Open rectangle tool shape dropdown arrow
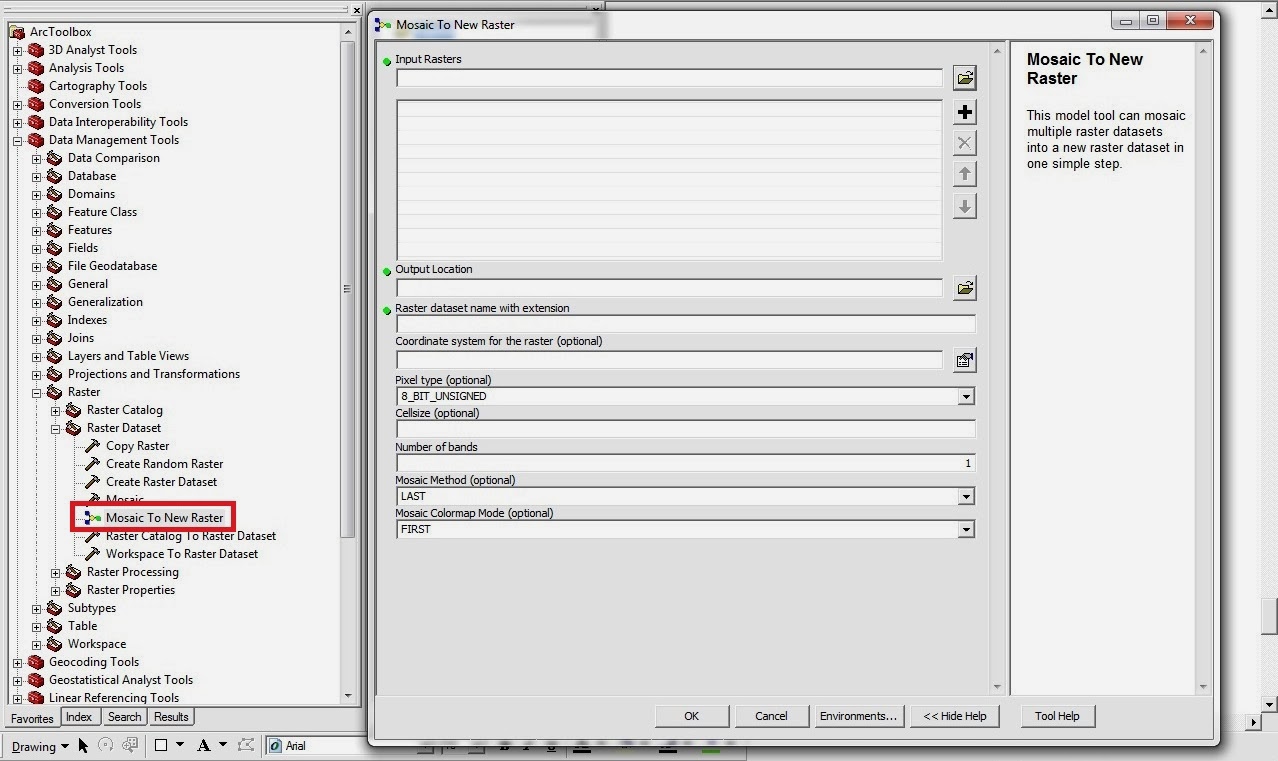Viewport: 1278px width, 761px height. [180, 745]
